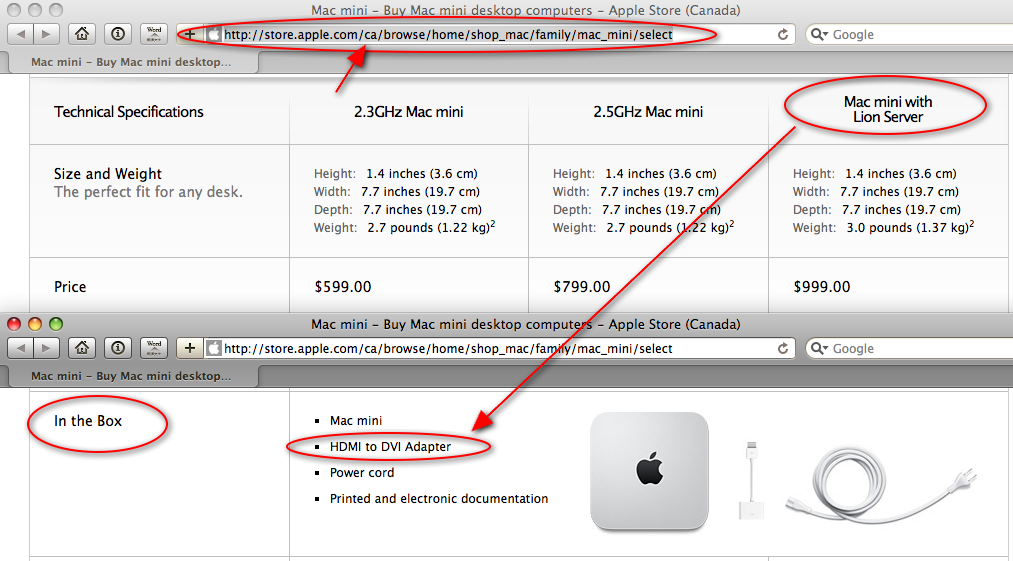The height and width of the screenshot is (561, 1013).
Task: Click the Size and Weight row label
Action: [x=108, y=174]
